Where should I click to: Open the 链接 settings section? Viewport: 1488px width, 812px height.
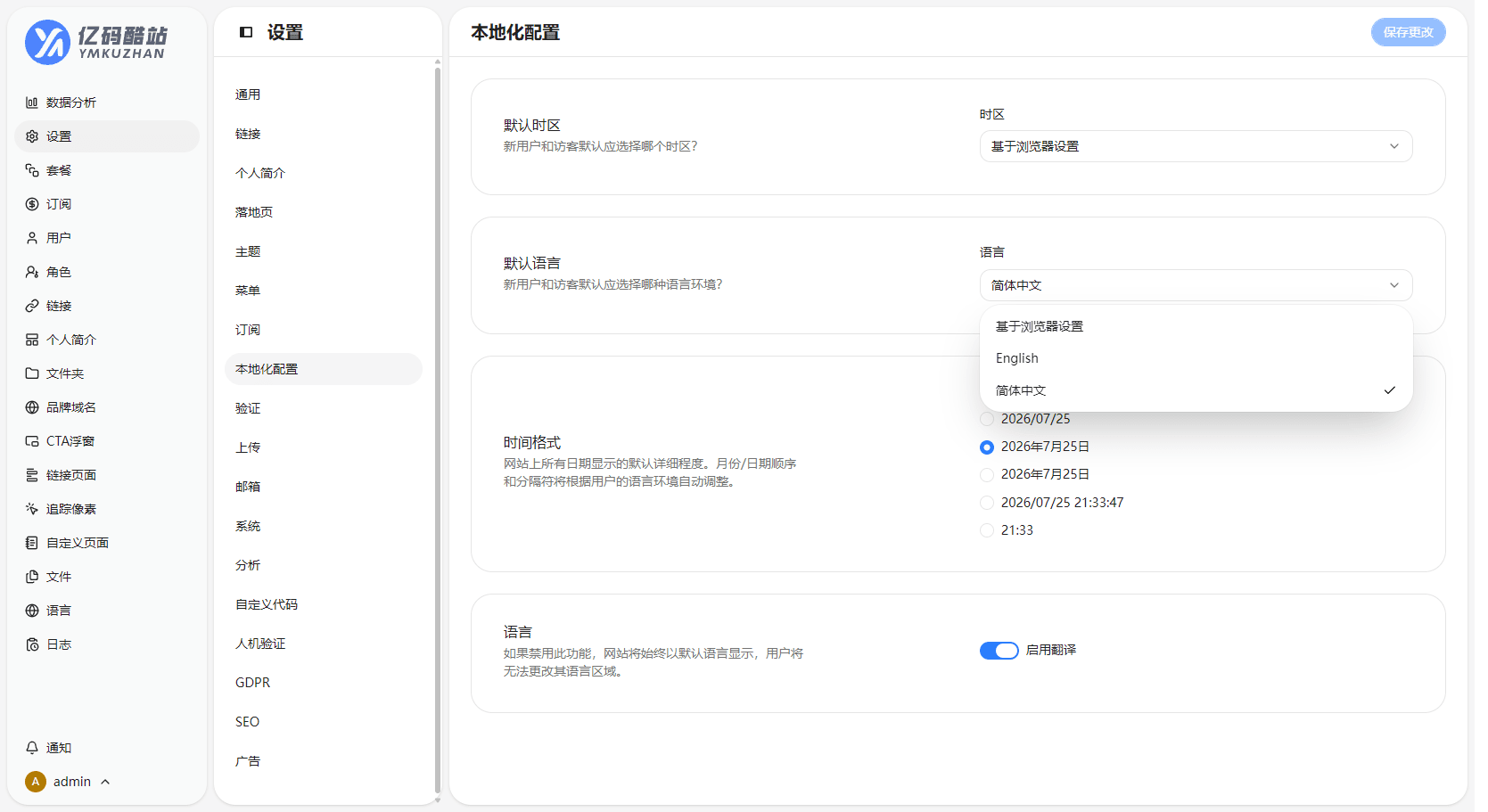(324, 134)
